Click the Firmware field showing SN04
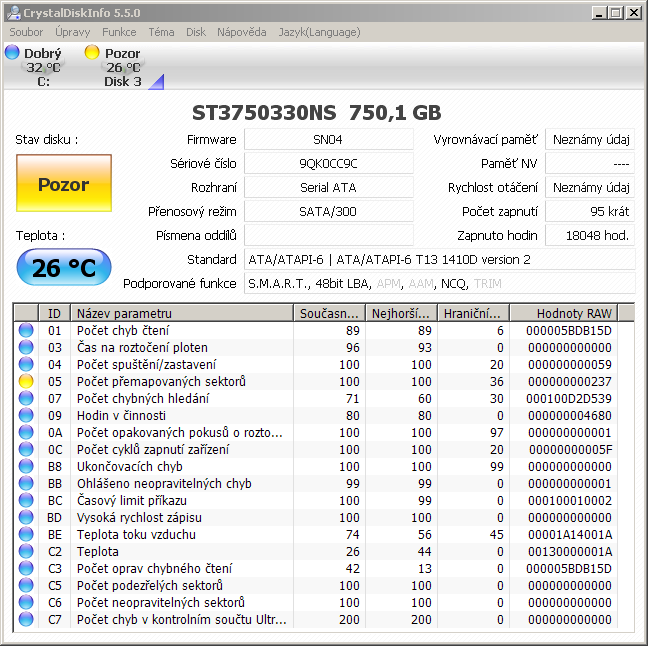This screenshot has height=646, width=648. click(x=329, y=139)
